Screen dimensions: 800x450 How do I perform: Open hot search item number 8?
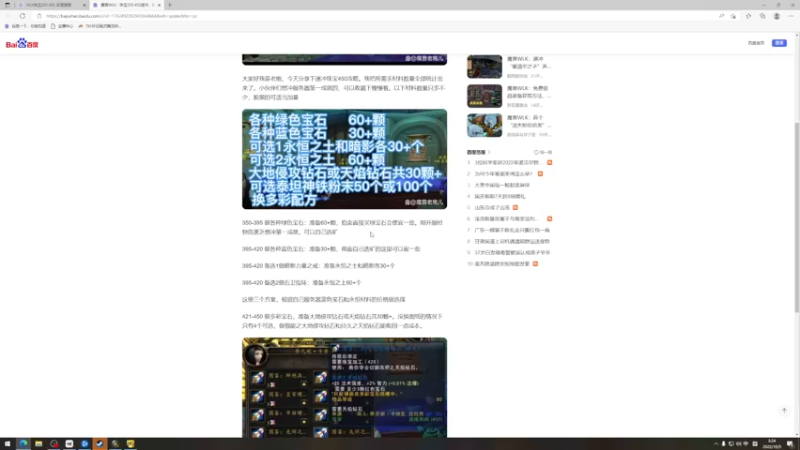click(x=512, y=241)
